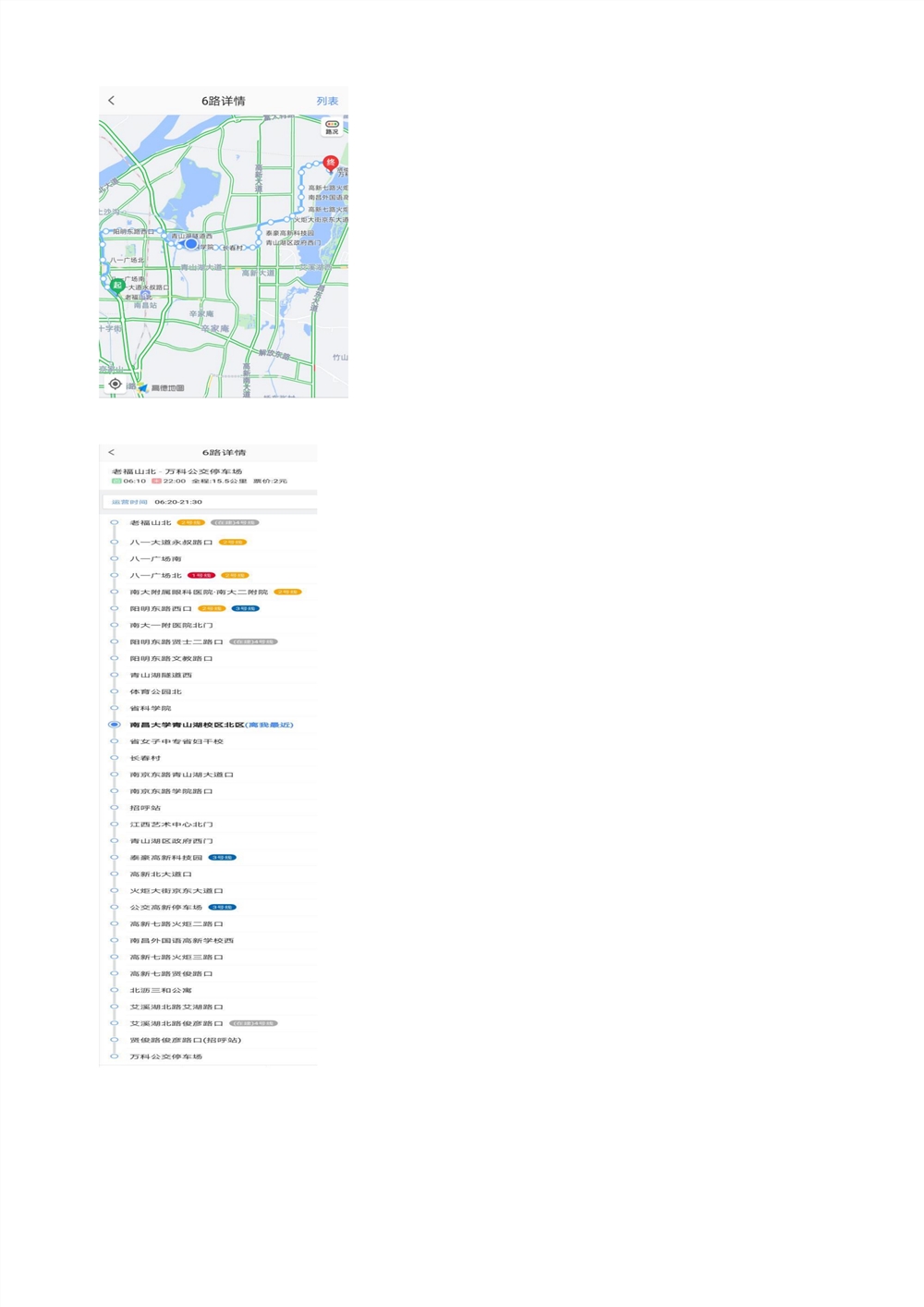
Task: Toggle 路况 traffic layer button
Action: [332, 127]
